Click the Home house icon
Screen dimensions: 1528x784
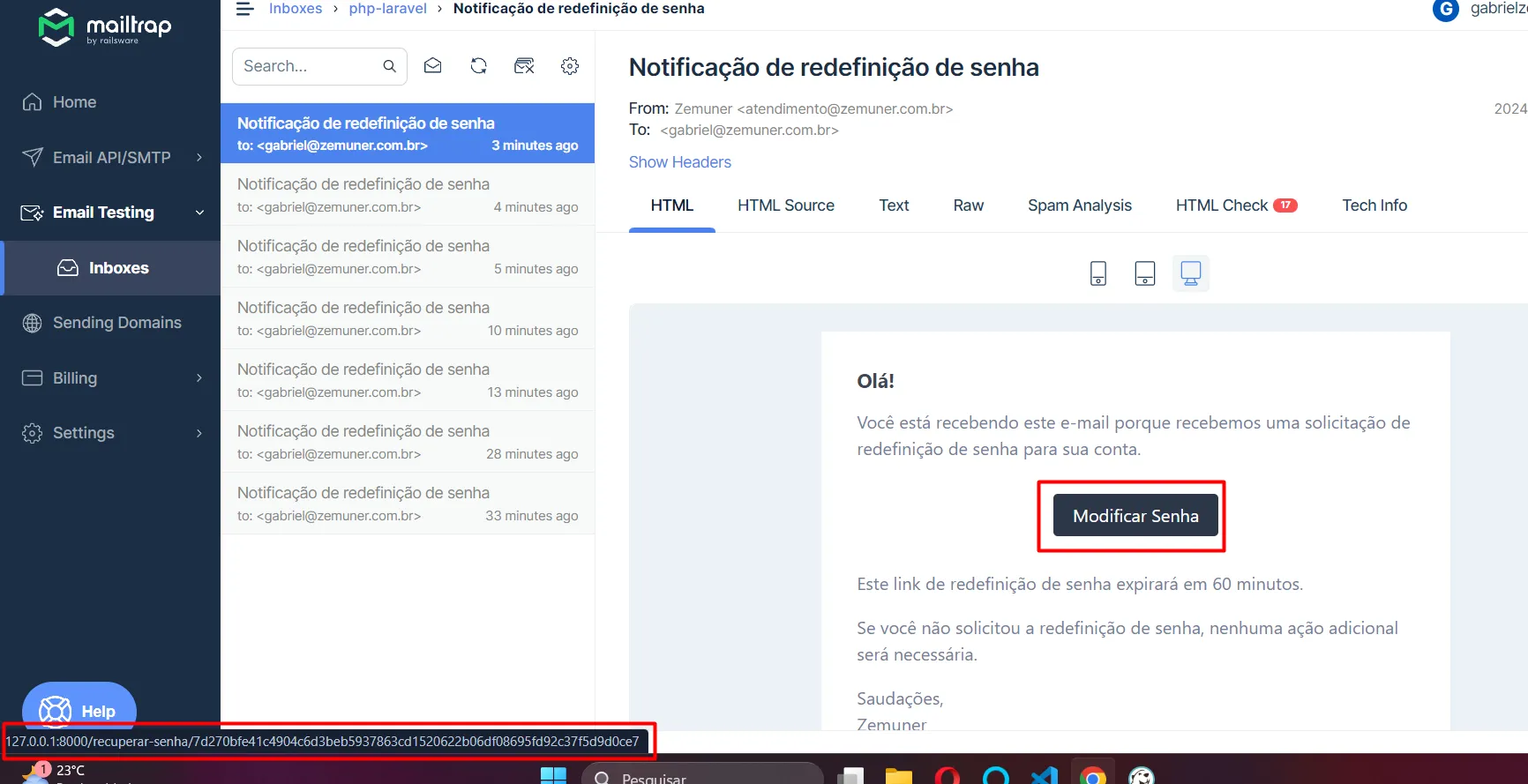coord(32,102)
